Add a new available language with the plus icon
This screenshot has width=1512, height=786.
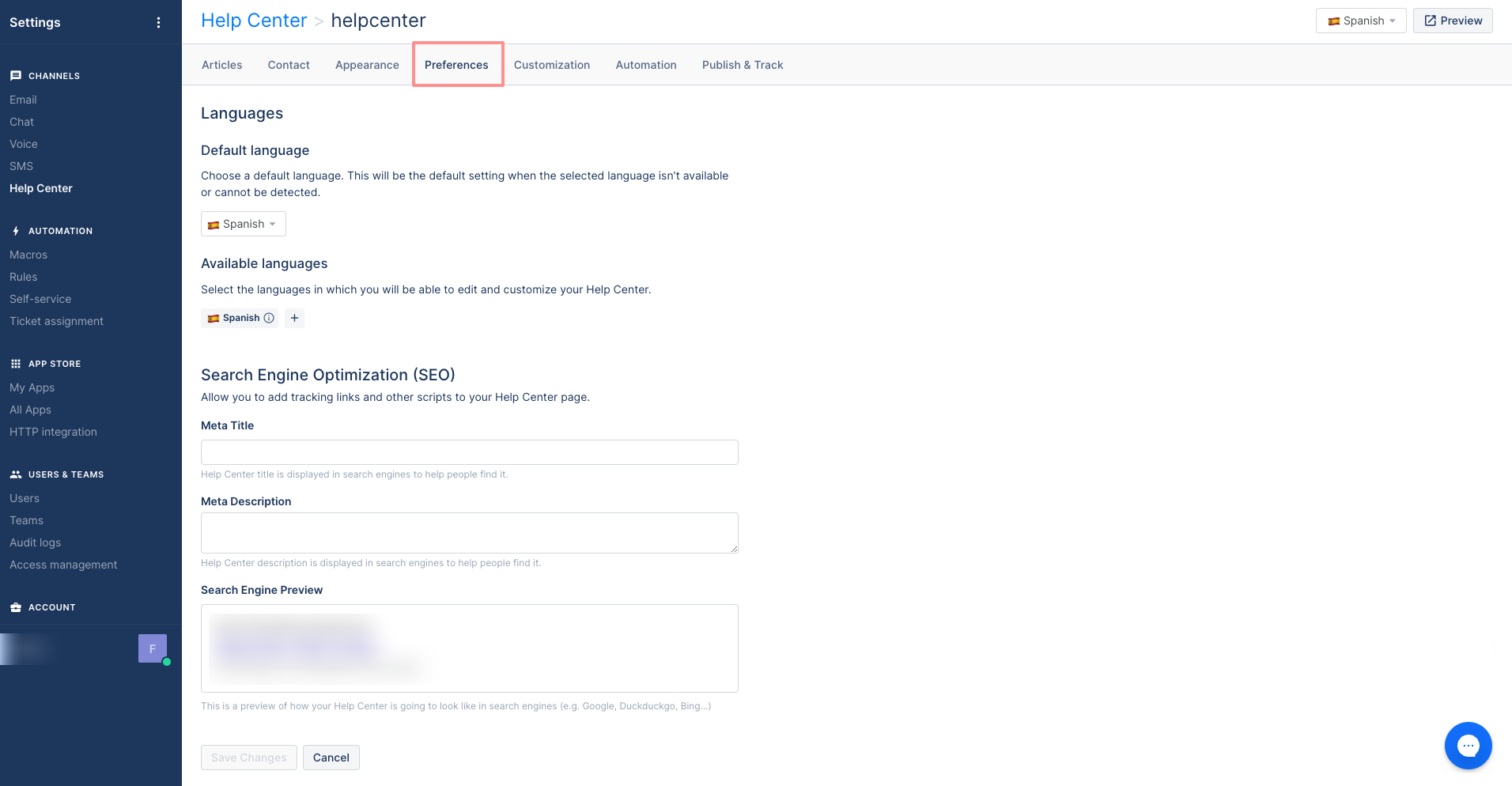pos(294,318)
